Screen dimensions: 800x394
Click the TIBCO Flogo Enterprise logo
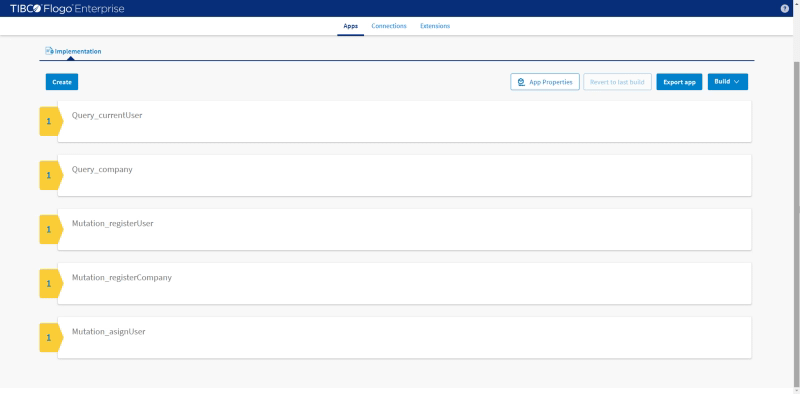67,9
